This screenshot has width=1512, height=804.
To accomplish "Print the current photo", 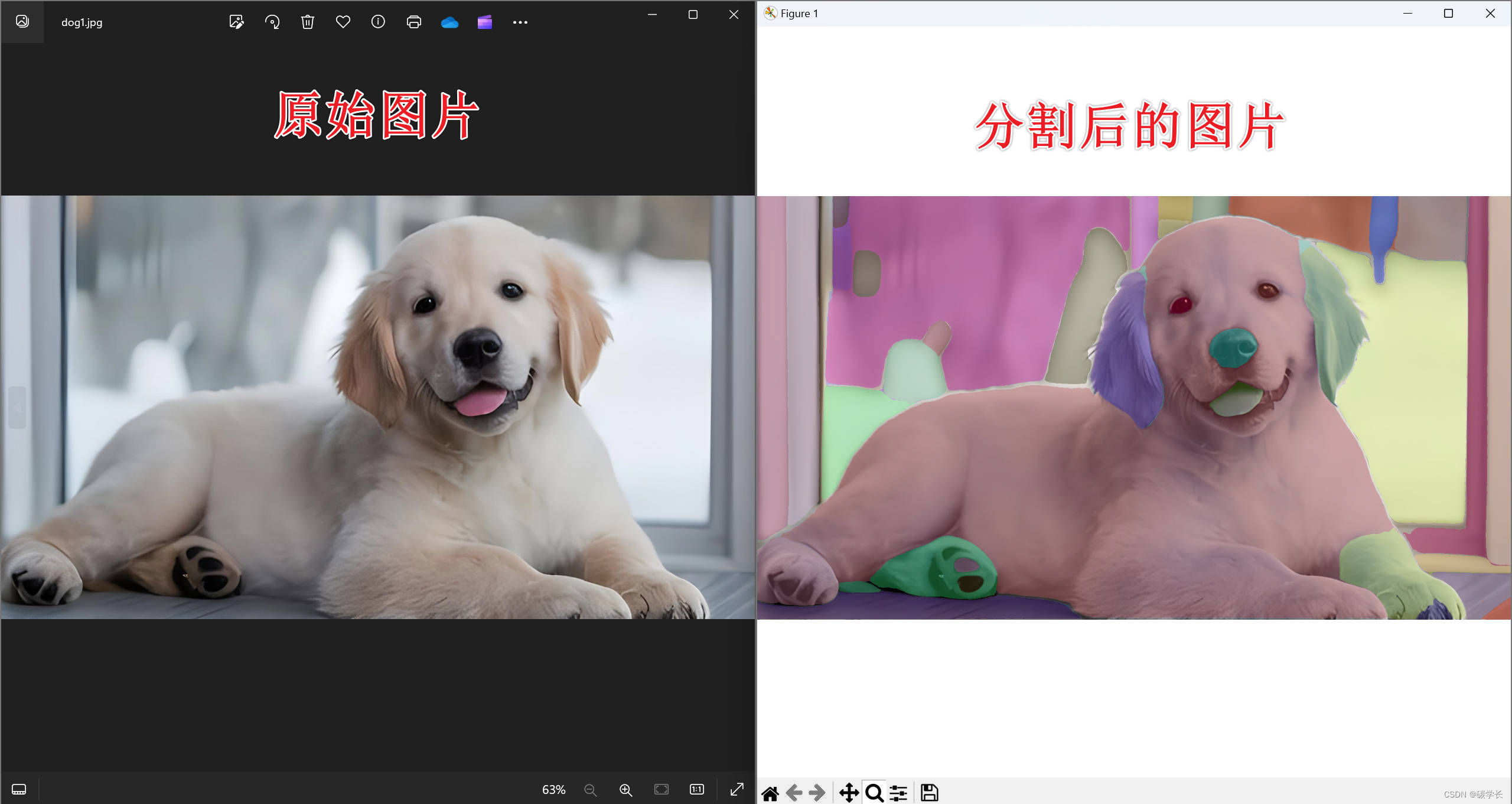I will pyautogui.click(x=414, y=22).
